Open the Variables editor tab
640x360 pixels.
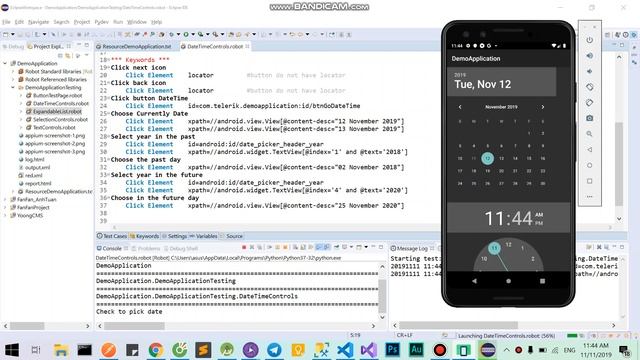(203, 236)
